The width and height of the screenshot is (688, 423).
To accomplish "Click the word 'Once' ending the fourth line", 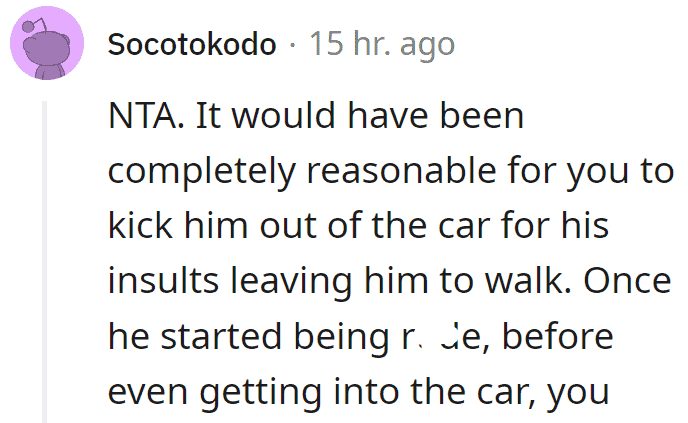I will pyautogui.click(x=627, y=281).
